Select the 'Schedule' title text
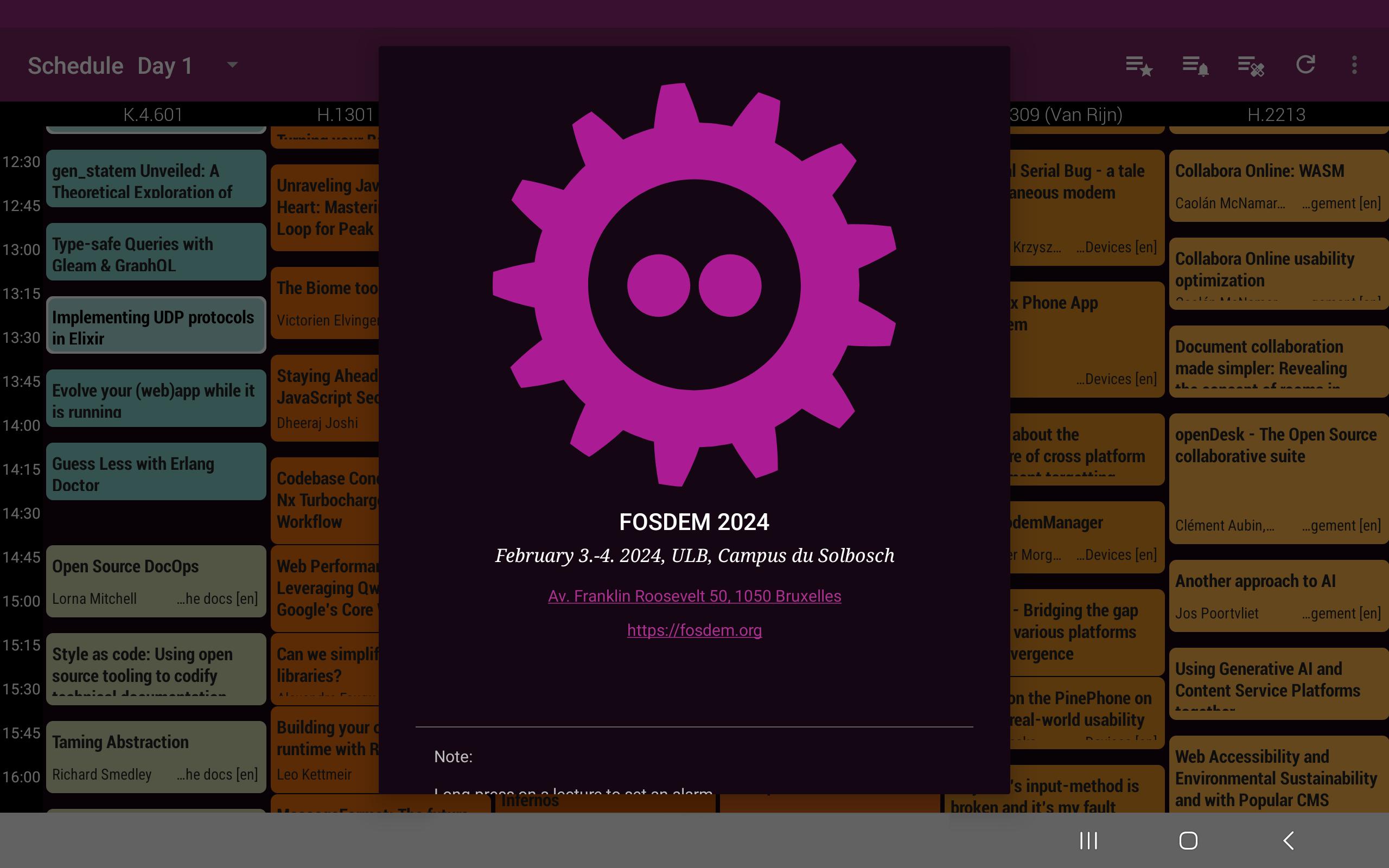Screen dimensions: 1389x868 pos(76,66)
